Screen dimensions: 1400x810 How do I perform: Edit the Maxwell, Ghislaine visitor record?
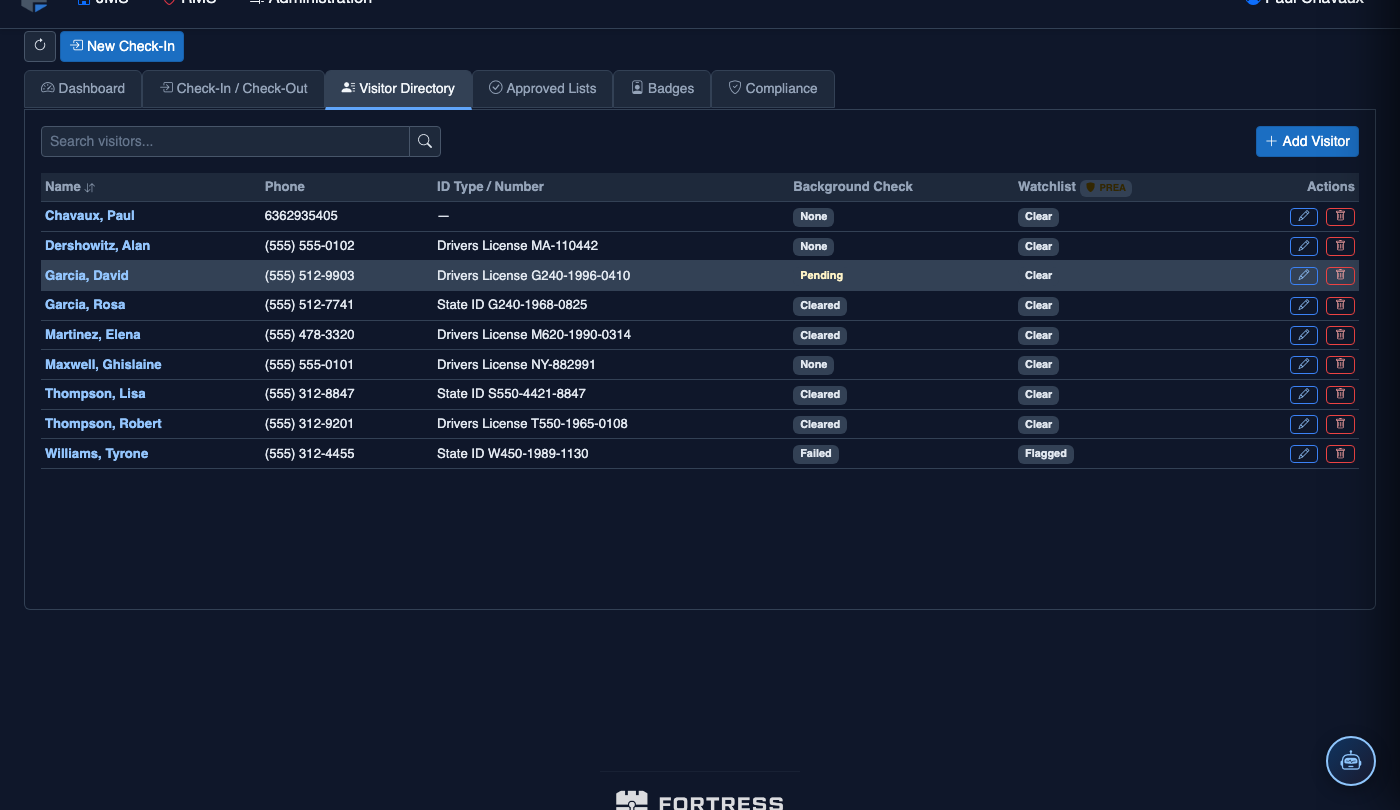pos(1303,364)
